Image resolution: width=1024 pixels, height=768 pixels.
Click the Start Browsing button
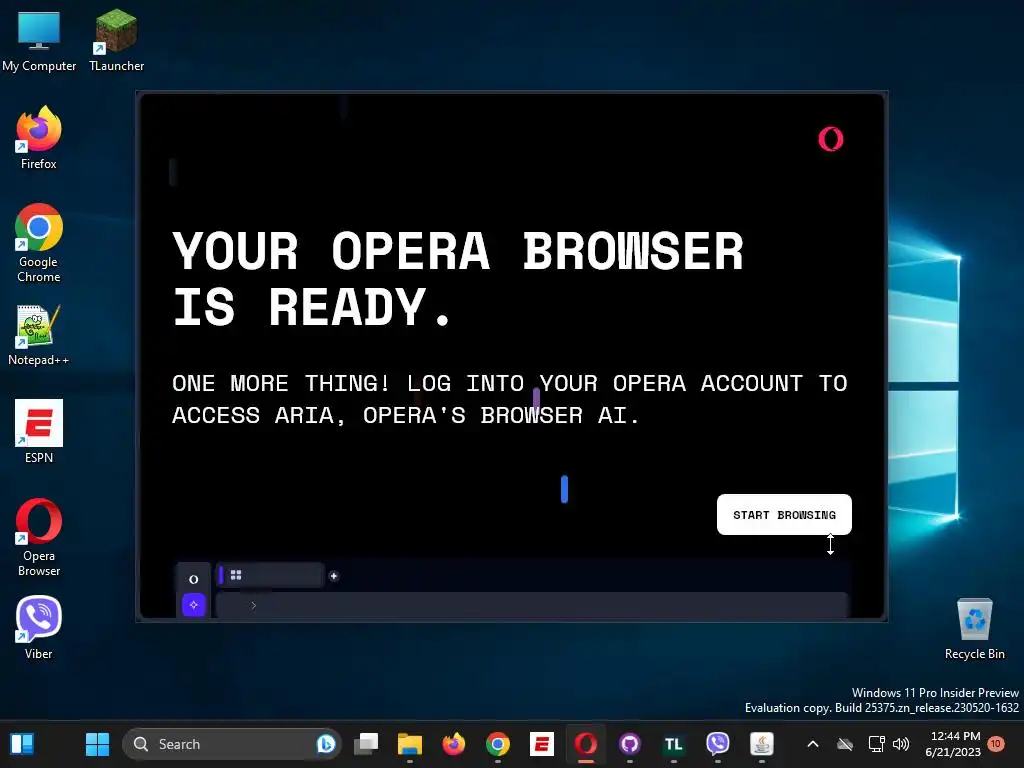click(784, 515)
